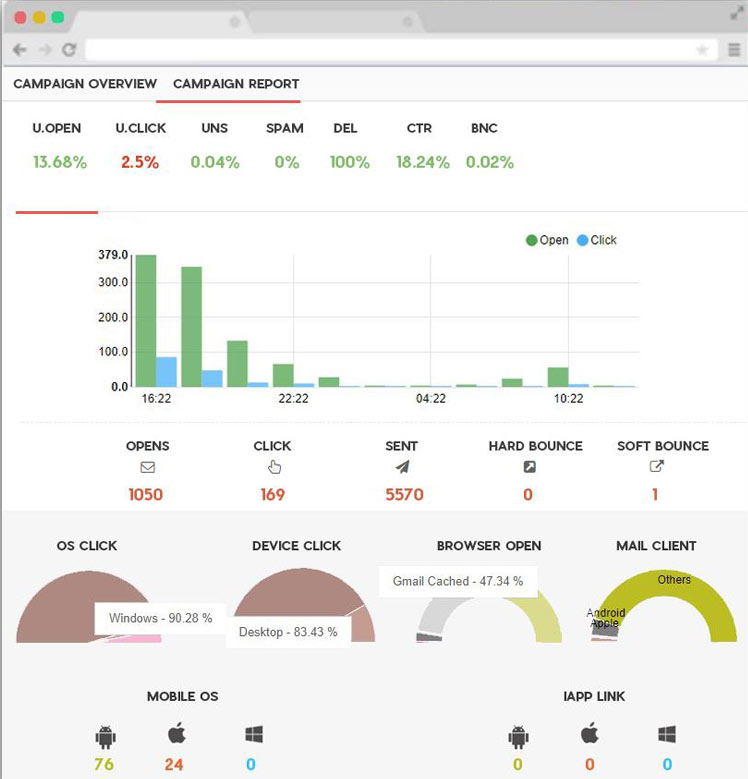This screenshot has height=779, width=748.
Task: Click the Hard Bounce arrow icon
Action: 529,467
